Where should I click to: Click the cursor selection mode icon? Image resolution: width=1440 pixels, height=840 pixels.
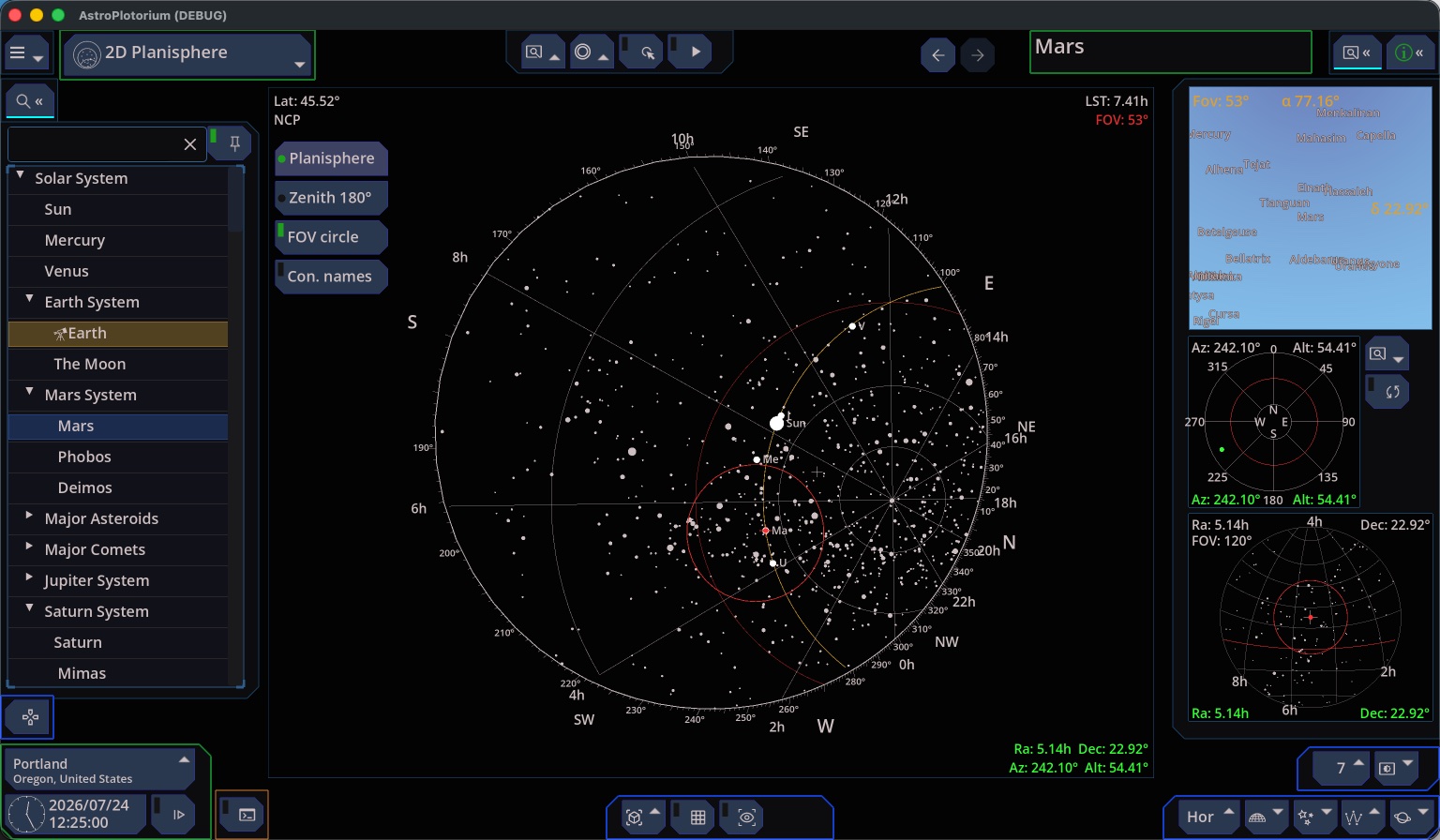[647, 52]
